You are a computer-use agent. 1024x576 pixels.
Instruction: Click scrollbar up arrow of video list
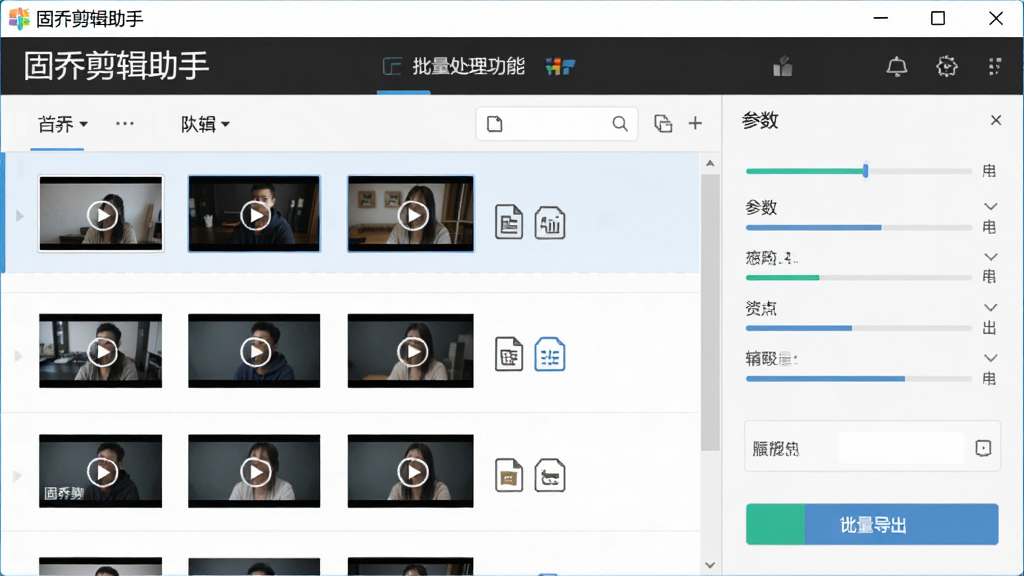coord(710,163)
